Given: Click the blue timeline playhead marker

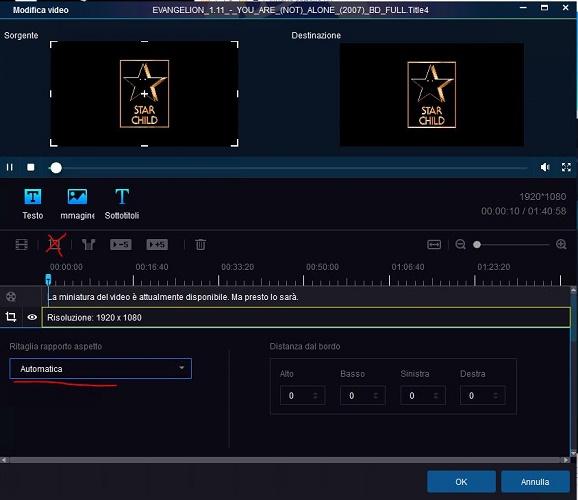Looking at the screenshot, I should (48, 279).
